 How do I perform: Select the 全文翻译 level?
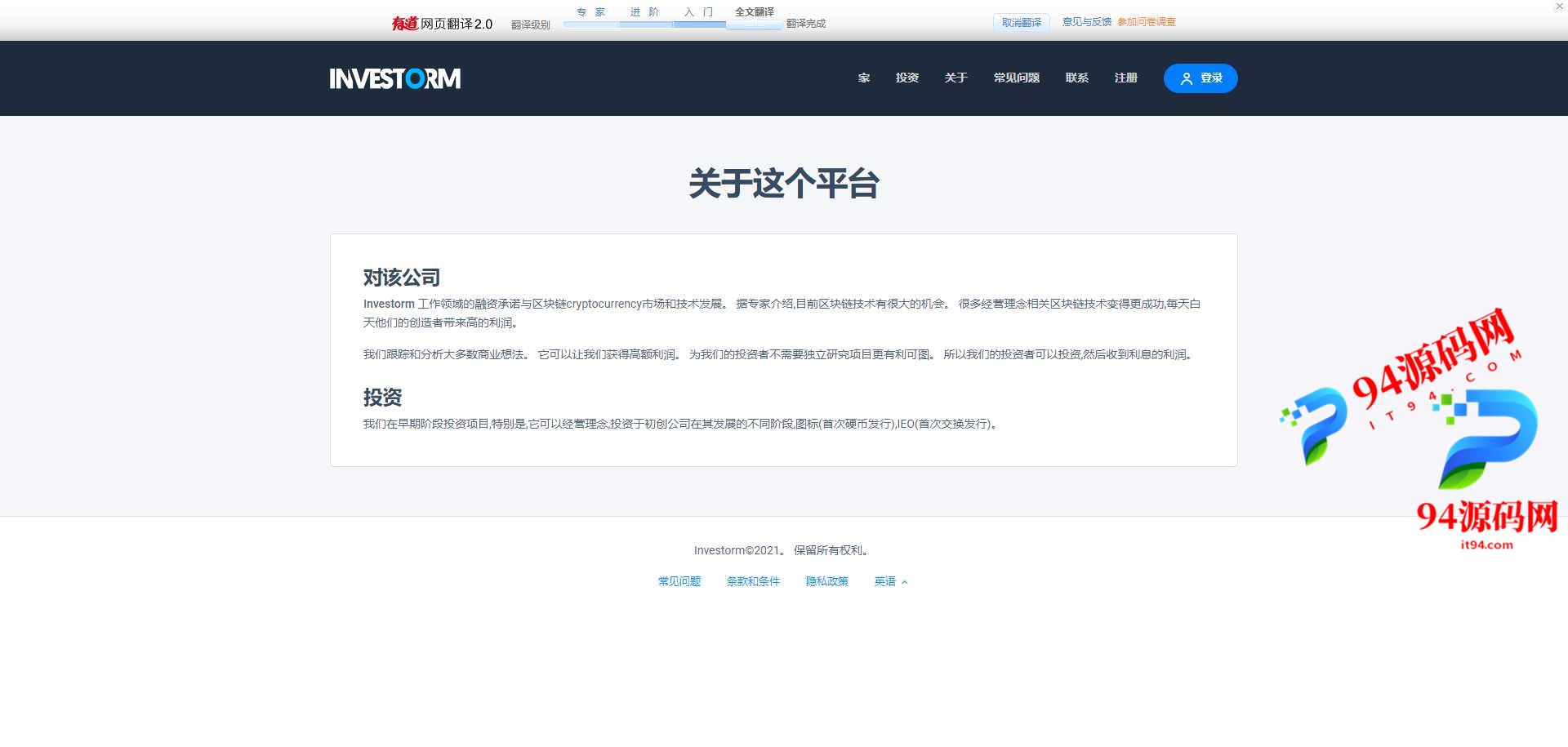click(755, 12)
